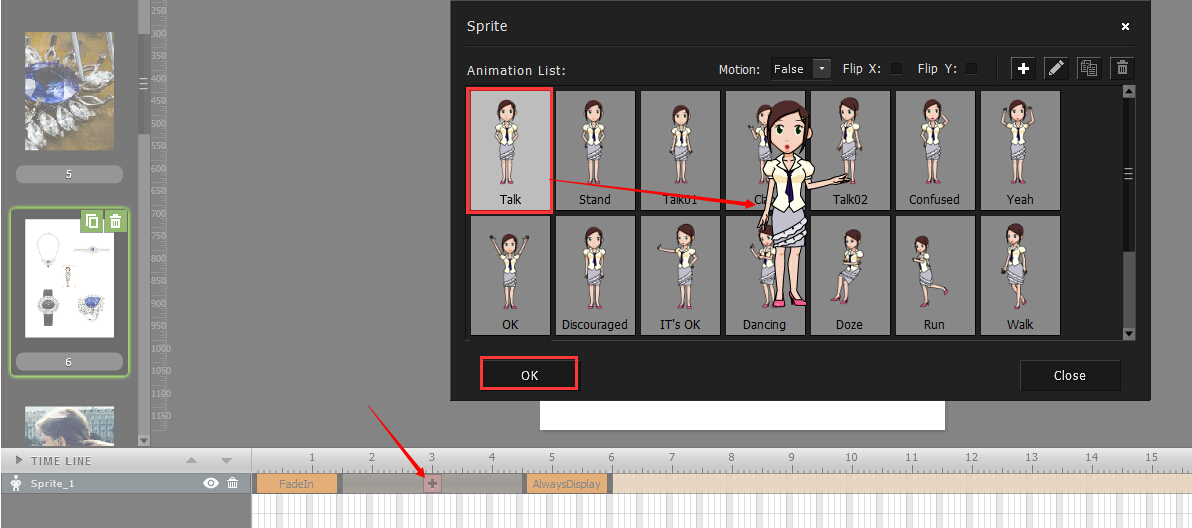Select the FadeIn effect block on timeline

coord(296,484)
